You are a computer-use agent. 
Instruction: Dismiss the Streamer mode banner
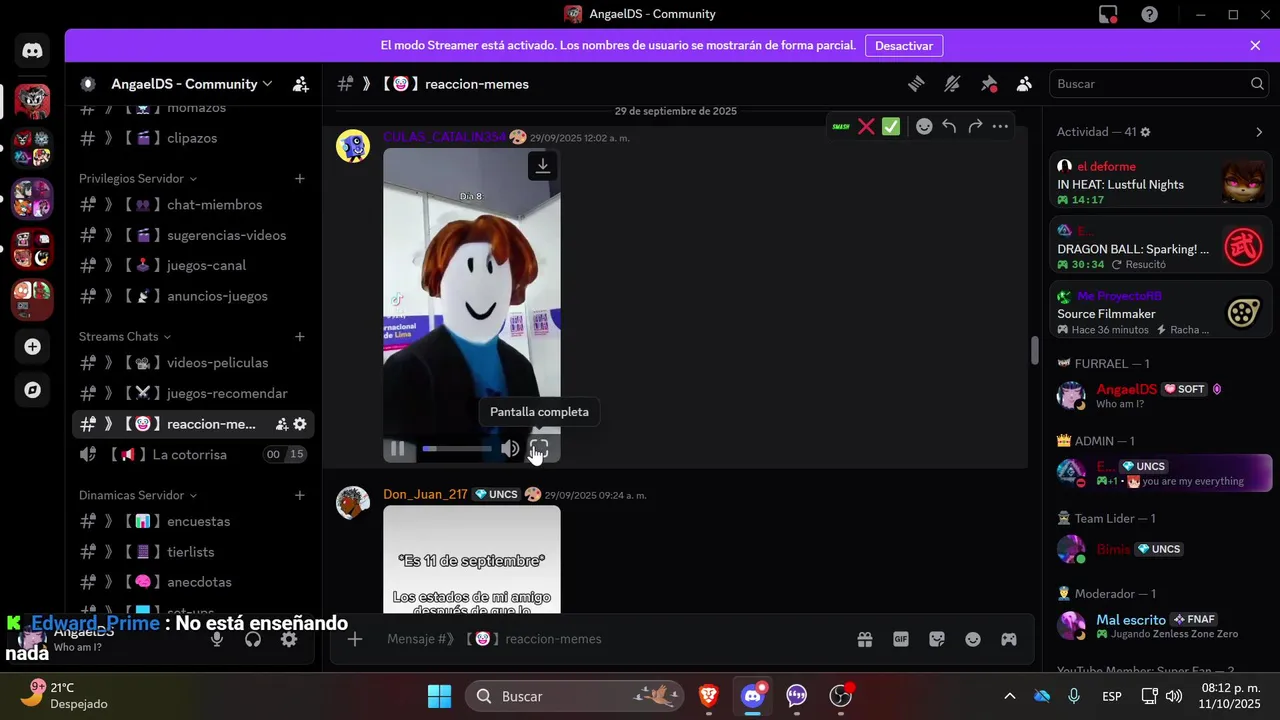(1255, 46)
